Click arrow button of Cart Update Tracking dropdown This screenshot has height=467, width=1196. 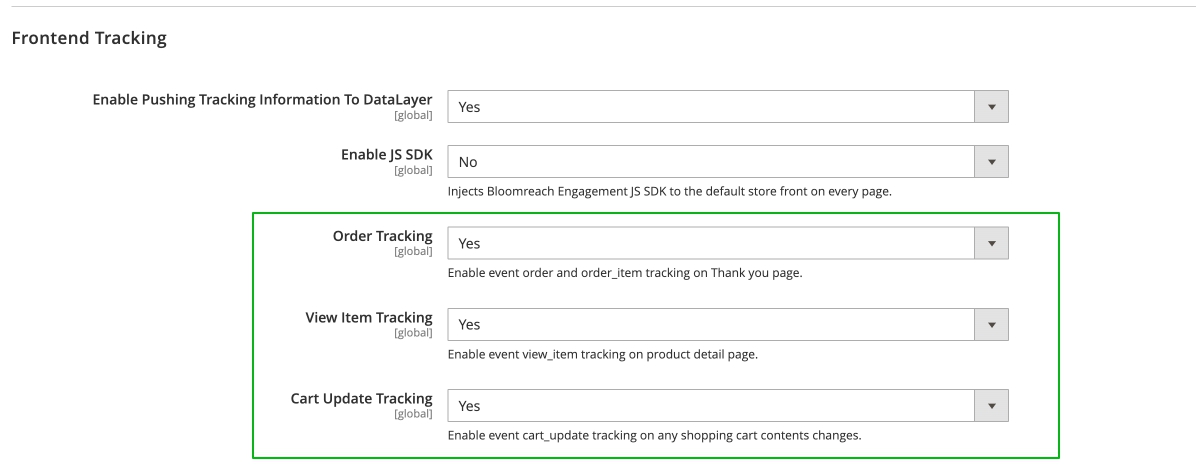[991, 406]
